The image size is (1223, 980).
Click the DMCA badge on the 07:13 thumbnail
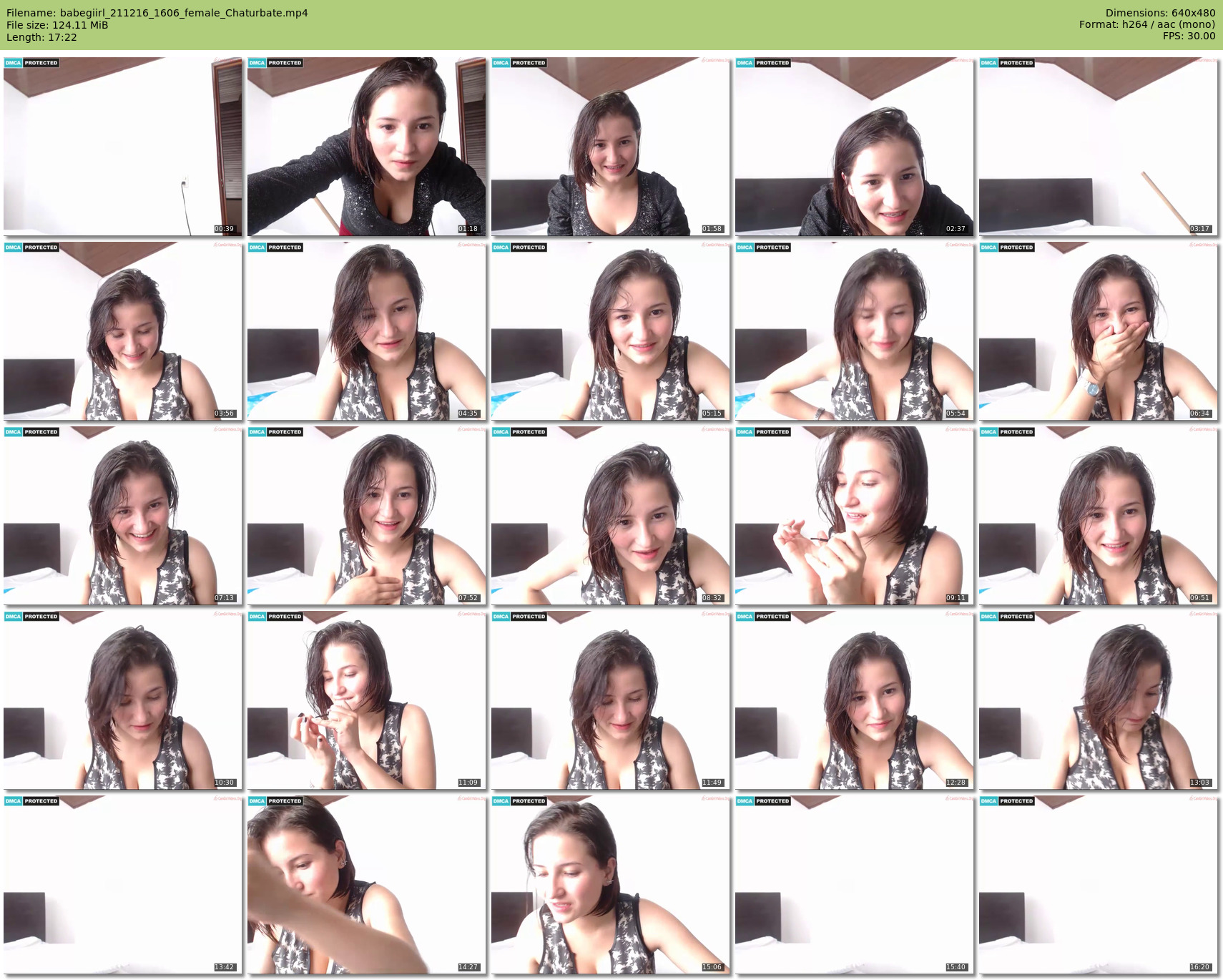tap(31, 432)
